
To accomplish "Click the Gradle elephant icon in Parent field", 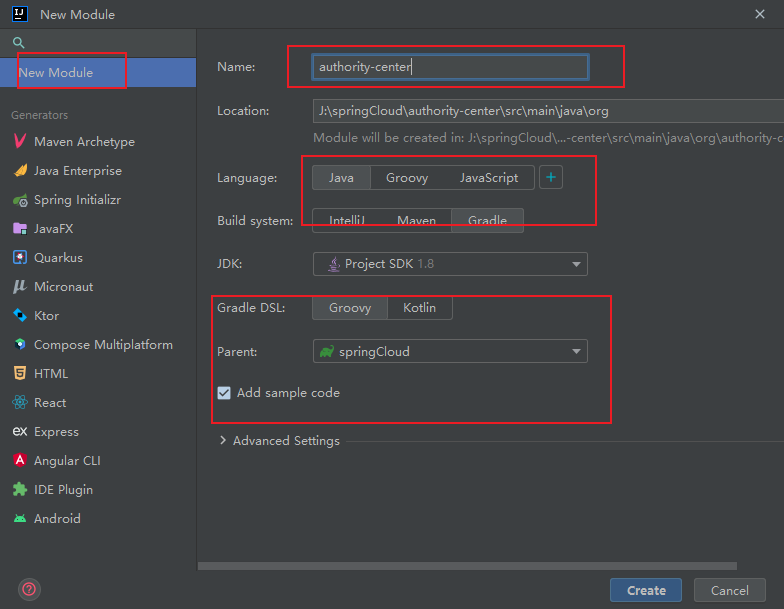I will point(327,352).
